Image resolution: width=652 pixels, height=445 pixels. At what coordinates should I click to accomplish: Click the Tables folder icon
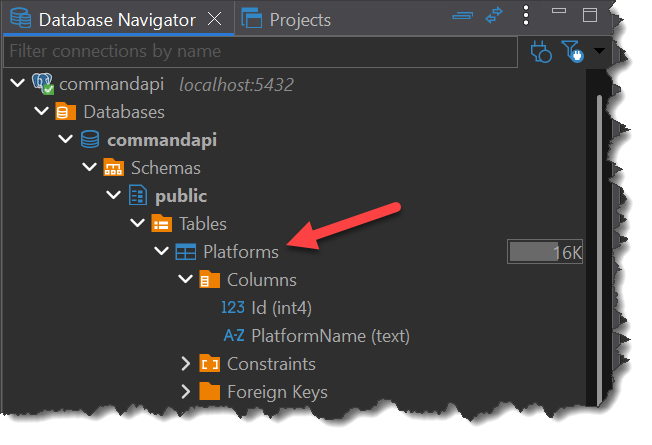(161, 223)
